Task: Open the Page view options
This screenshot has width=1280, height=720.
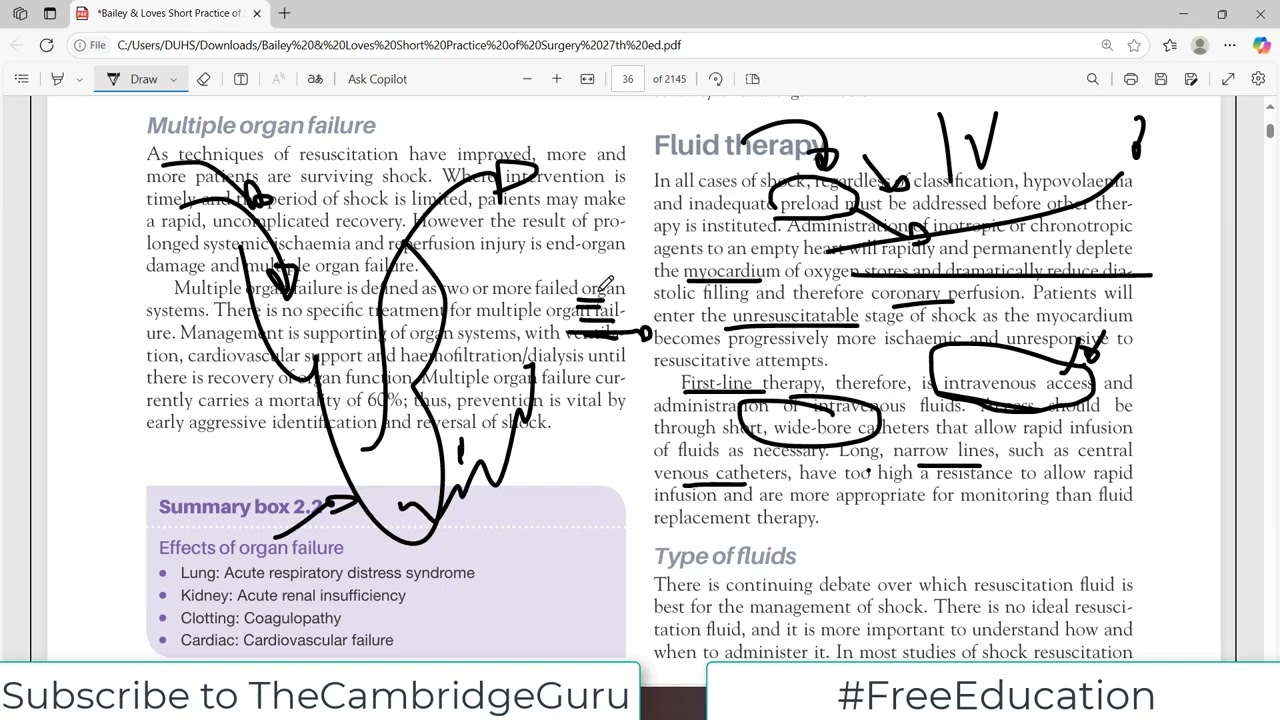Action: click(753, 79)
